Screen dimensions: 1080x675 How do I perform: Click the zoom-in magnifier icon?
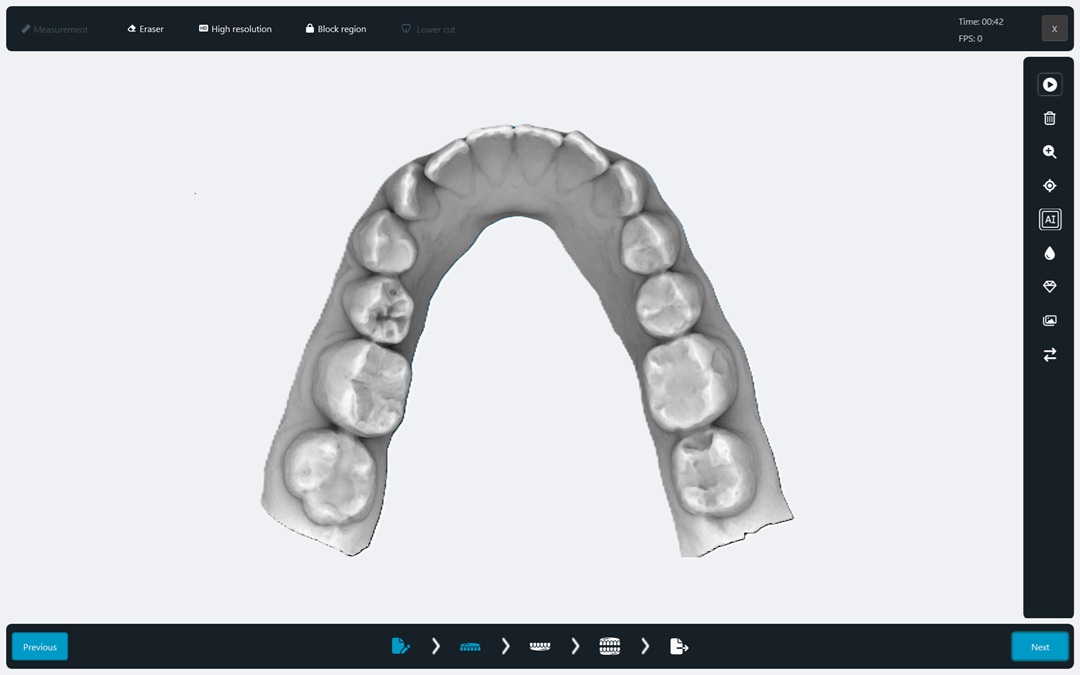[x=1049, y=152]
